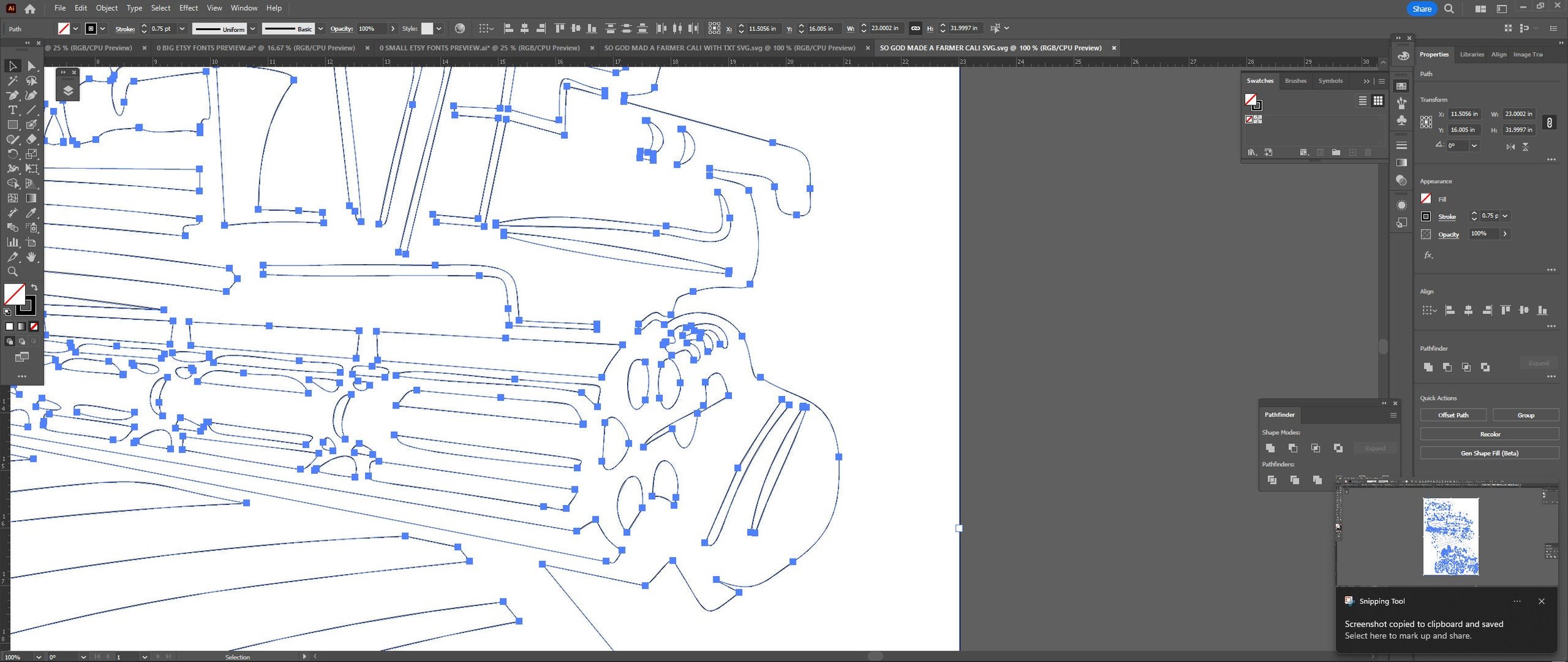The image size is (1568, 662).
Task: Click Stroke link in Appearance section
Action: click(x=1447, y=217)
